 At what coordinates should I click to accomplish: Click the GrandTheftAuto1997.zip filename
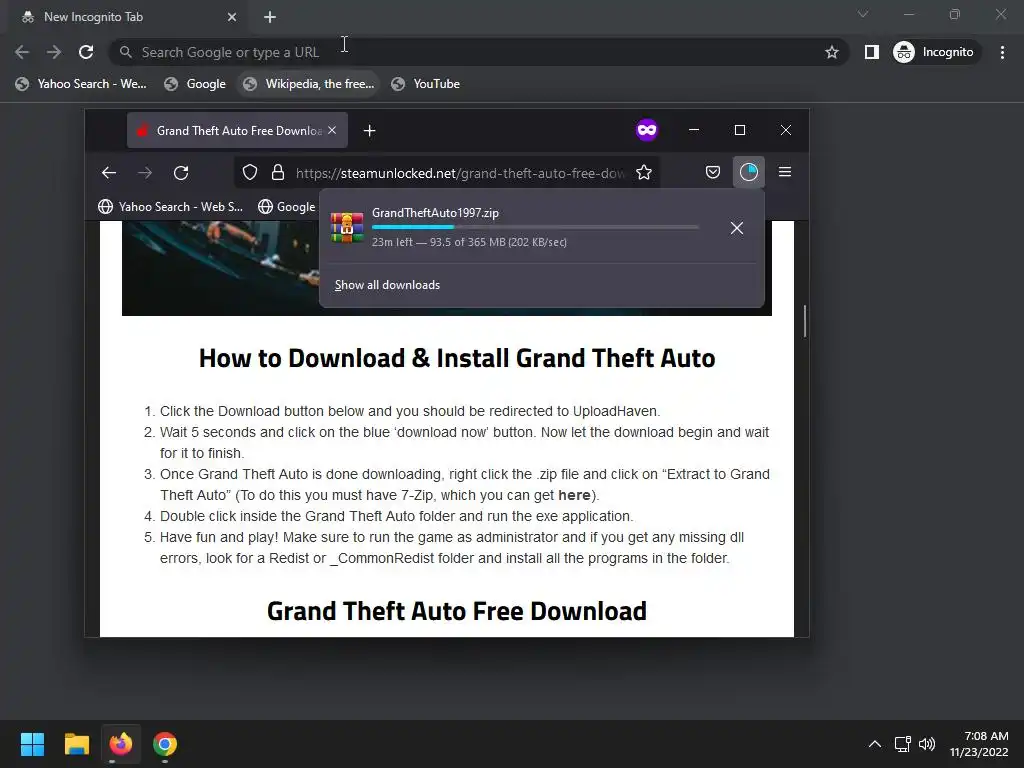(x=435, y=213)
